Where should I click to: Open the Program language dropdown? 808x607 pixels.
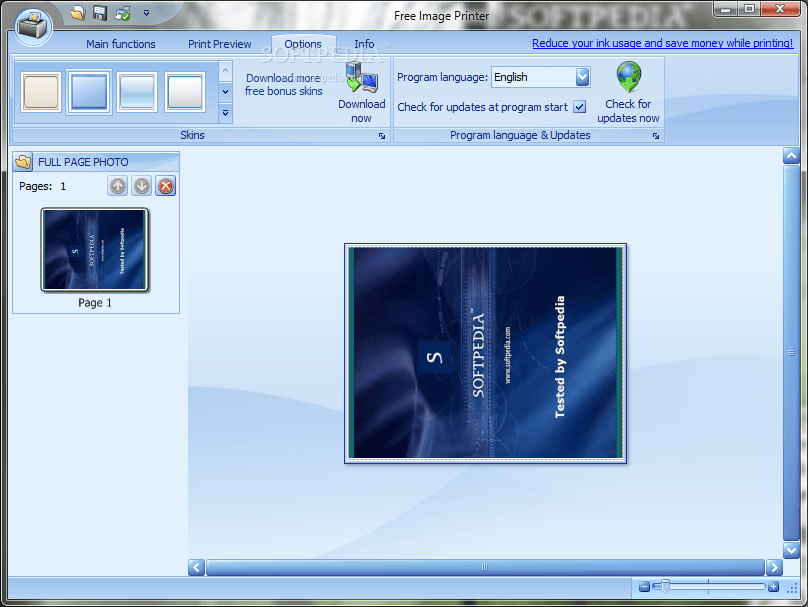582,77
